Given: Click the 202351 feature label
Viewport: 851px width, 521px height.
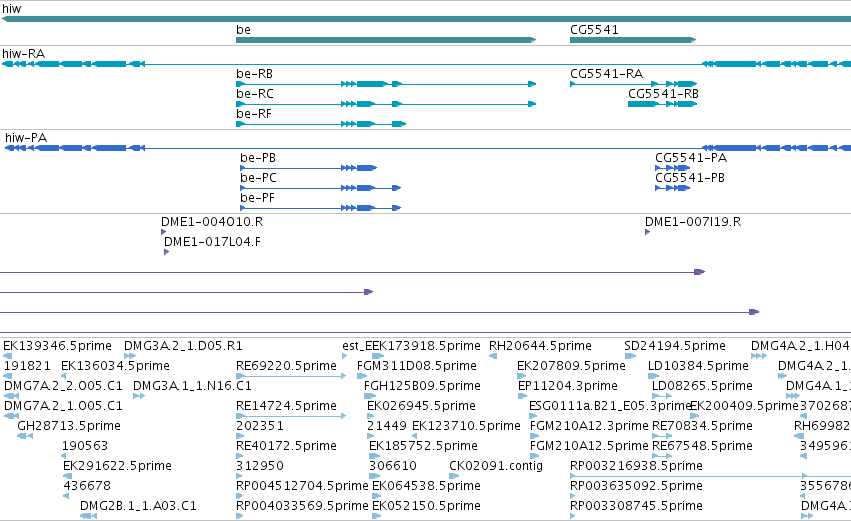Looking at the screenshot, I should pos(259,427).
